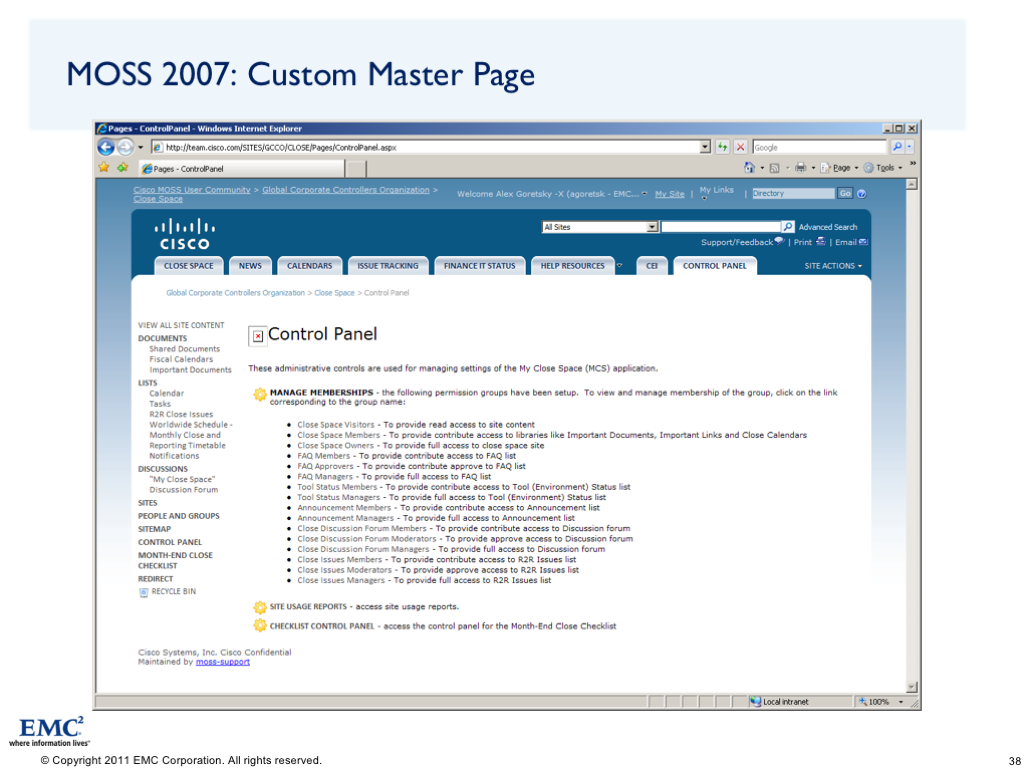
Task: Expand the My Links menu
Action: 716,191
